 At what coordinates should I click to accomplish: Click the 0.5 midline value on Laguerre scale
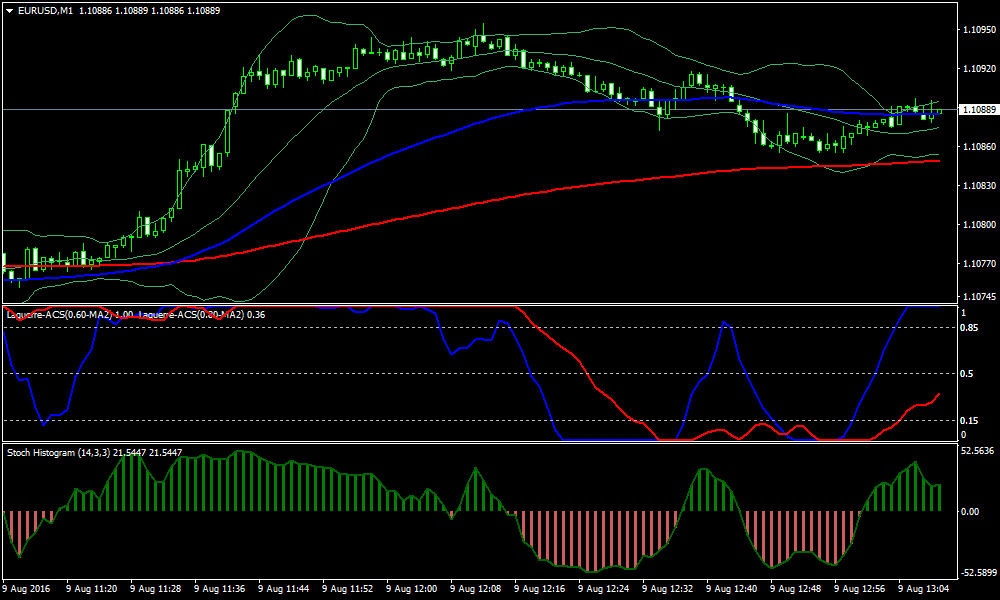click(965, 373)
